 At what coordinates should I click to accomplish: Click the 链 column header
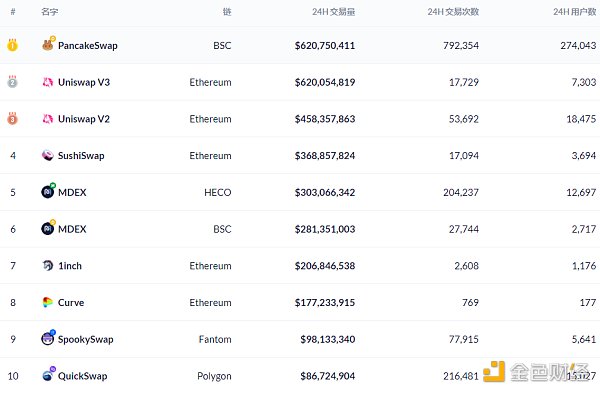point(227,12)
